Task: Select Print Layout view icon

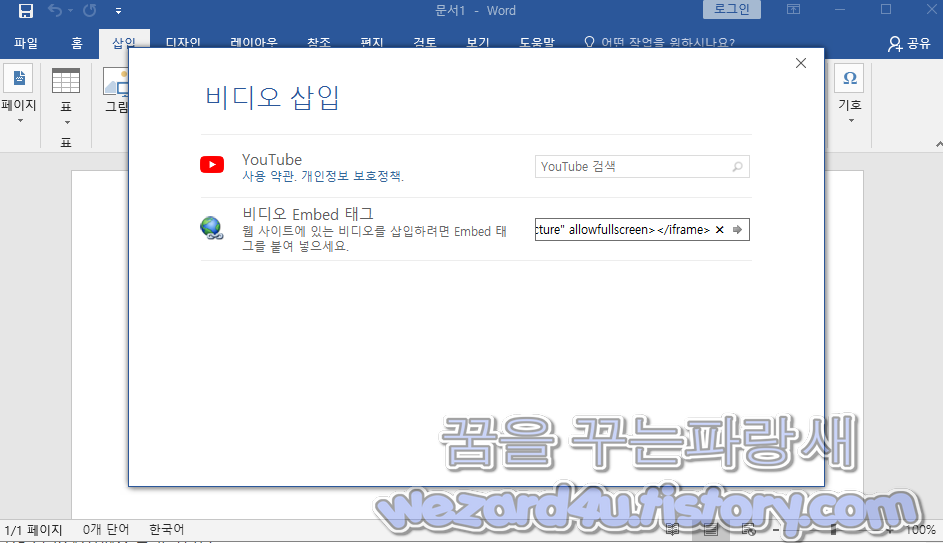Action: click(711, 530)
